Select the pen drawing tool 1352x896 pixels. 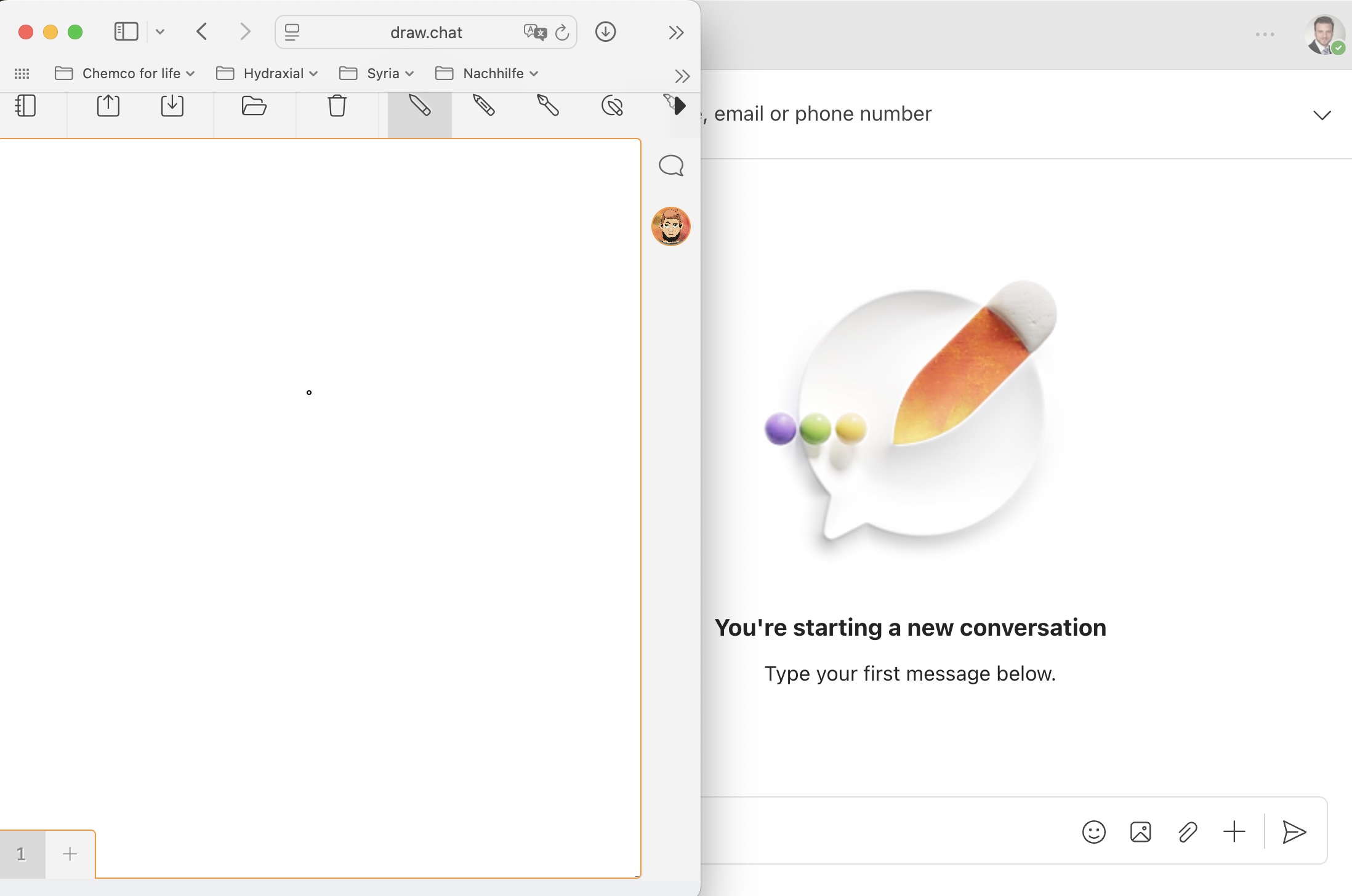coord(420,106)
